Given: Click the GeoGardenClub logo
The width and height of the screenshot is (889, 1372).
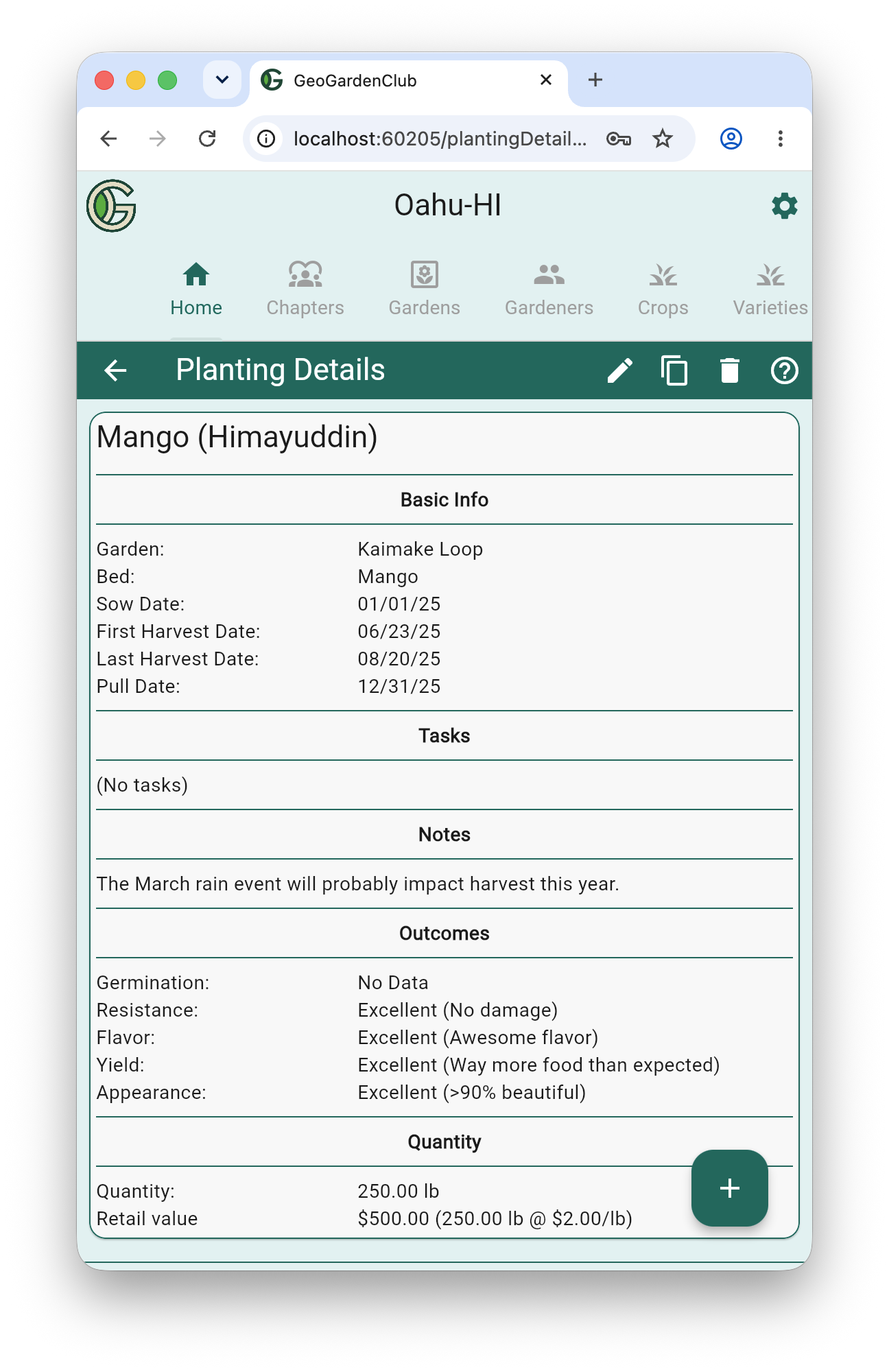Looking at the screenshot, I should point(111,206).
